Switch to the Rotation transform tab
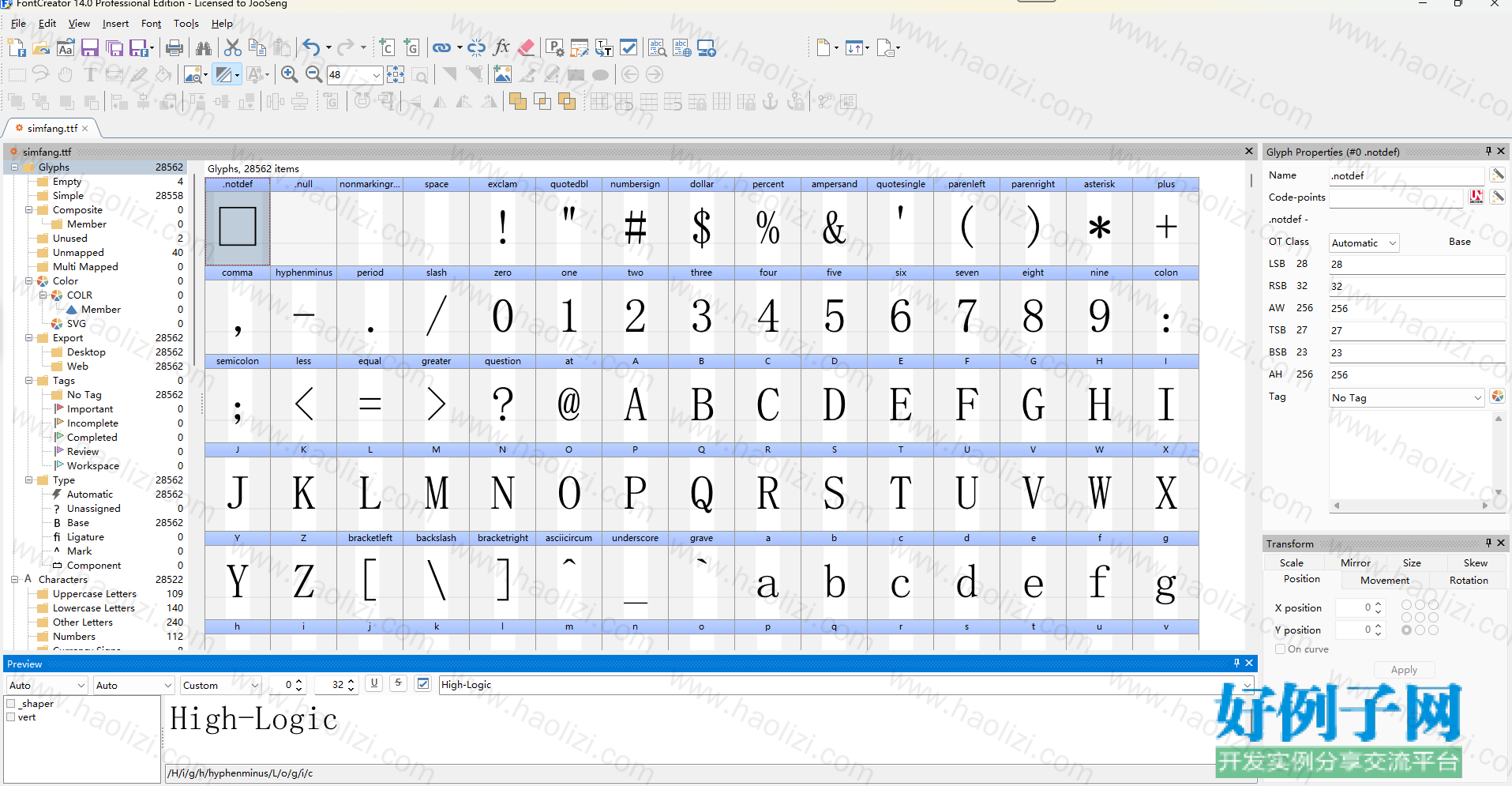1512x786 pixels. [1469, 581]
